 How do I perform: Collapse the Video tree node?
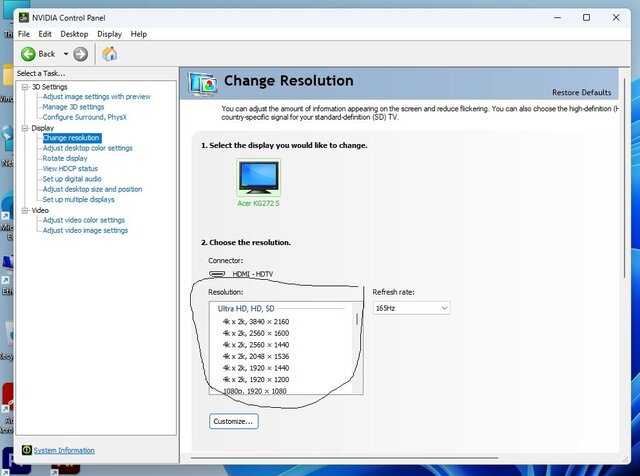coord(23,211)
